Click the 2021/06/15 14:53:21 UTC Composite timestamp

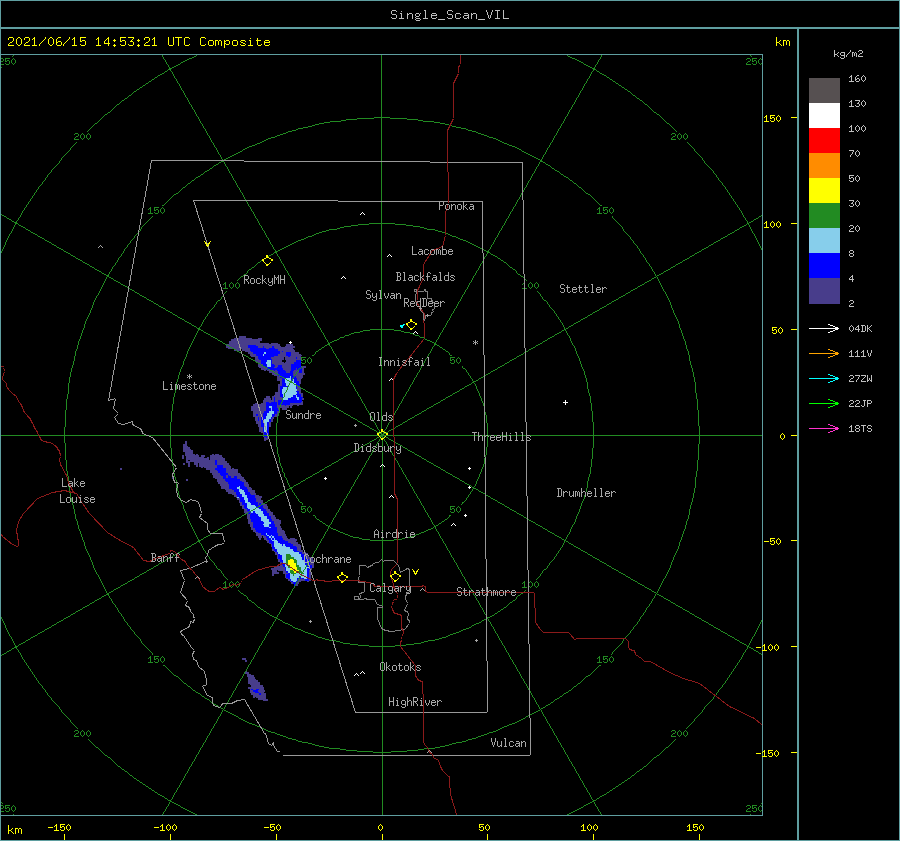[138, 42]
